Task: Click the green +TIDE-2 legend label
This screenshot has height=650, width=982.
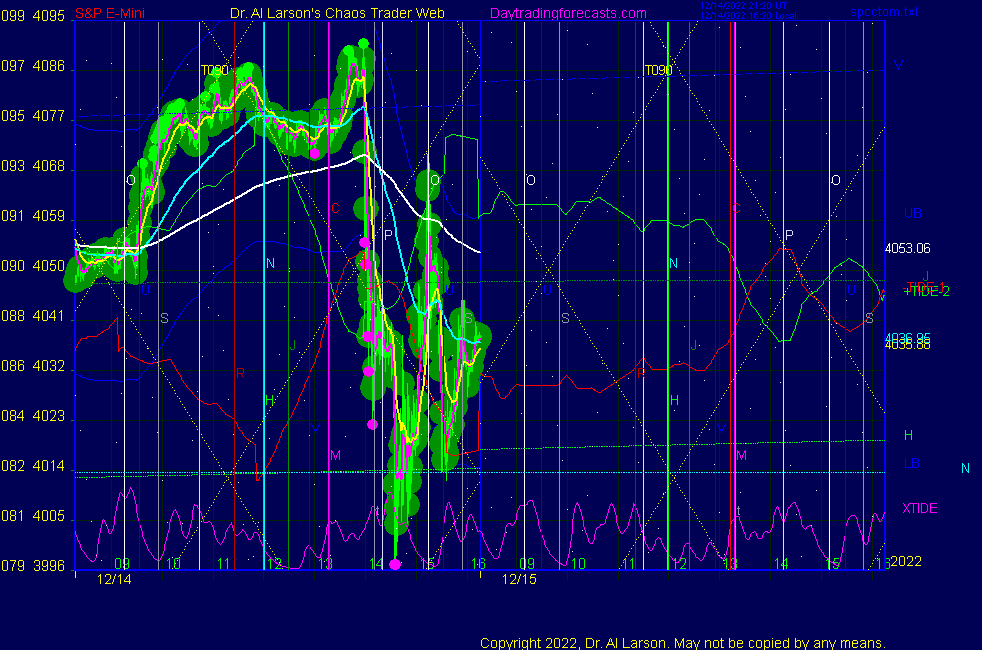Action: point(926,291)
